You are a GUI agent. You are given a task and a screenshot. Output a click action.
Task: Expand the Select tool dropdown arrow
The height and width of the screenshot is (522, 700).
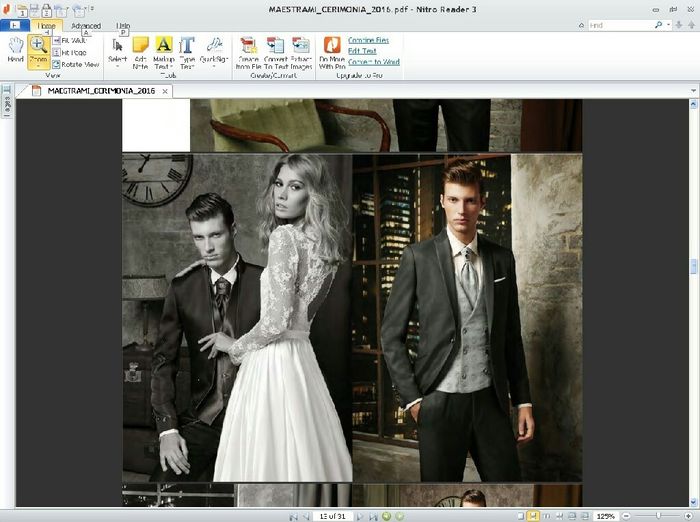pyautogui.click(x=117, y=68)
